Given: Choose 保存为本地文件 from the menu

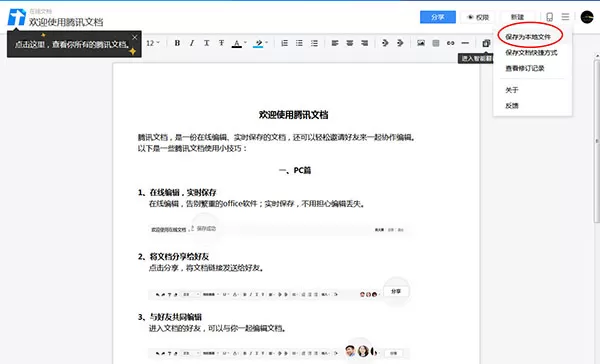Looking at the screenshot, I should coord(528,37).
